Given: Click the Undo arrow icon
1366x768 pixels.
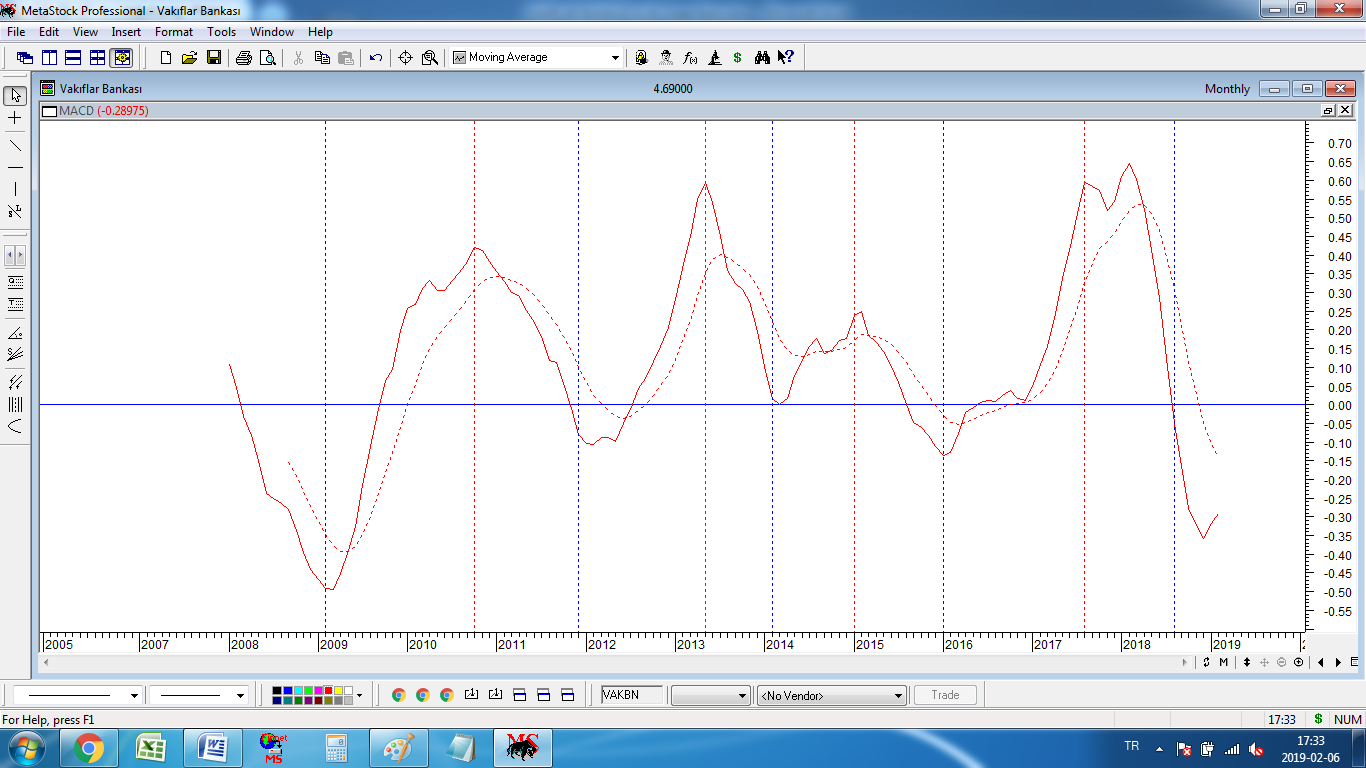Looking at the screenshot, I should tap(376, 58).
